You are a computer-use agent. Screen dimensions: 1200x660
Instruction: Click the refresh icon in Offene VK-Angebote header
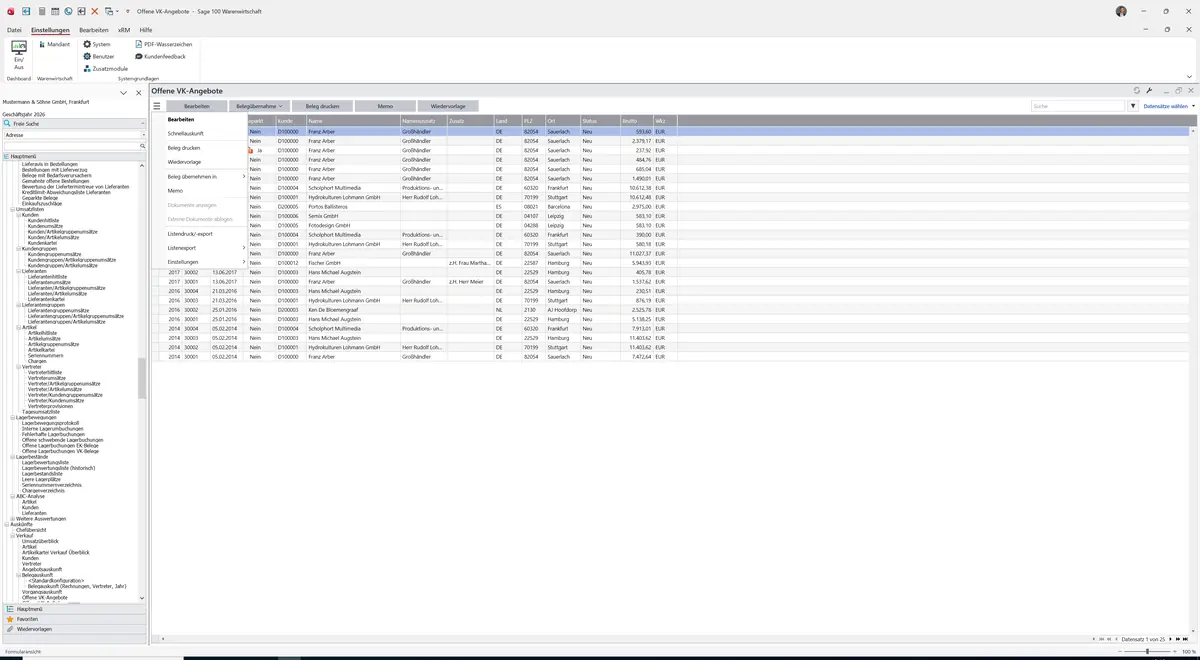pyautogui.click(x=1137, y=90)
